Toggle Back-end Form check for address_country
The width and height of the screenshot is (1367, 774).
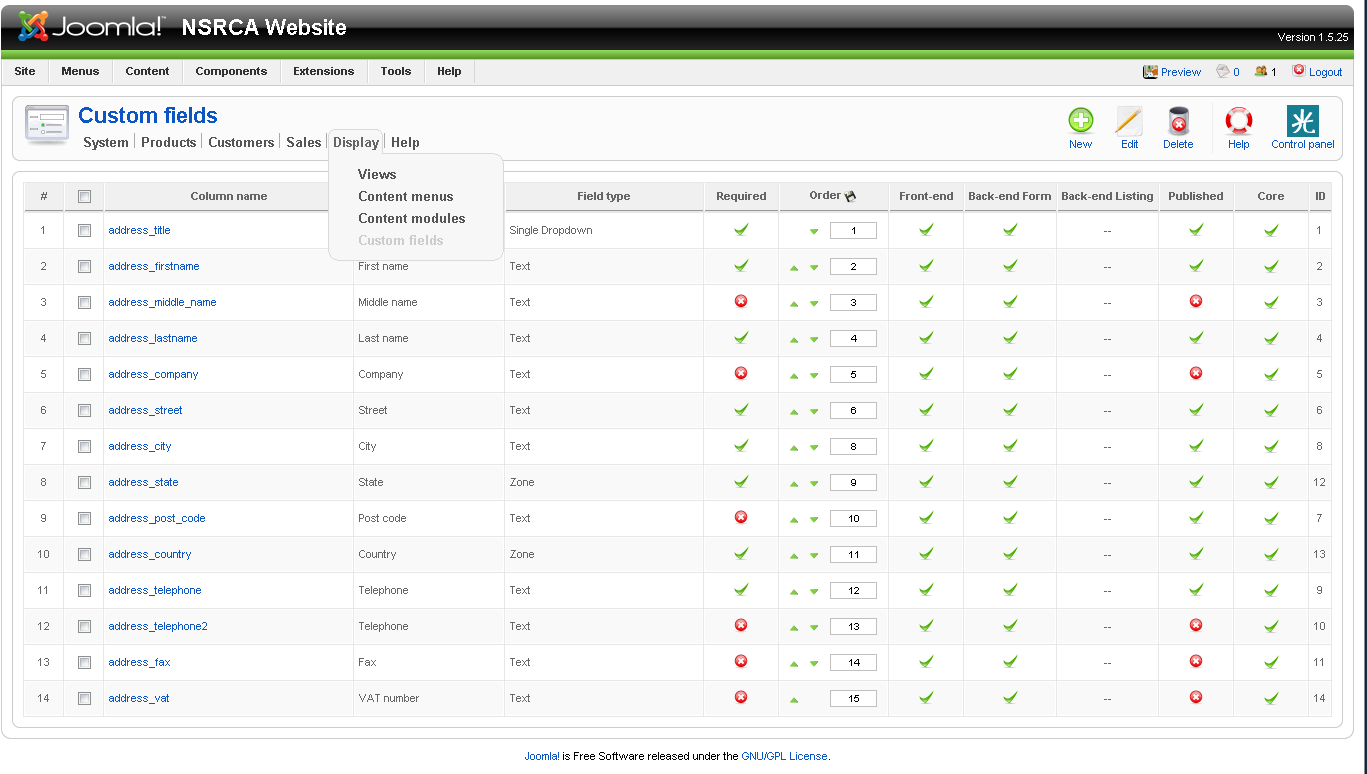point(1010,554)
